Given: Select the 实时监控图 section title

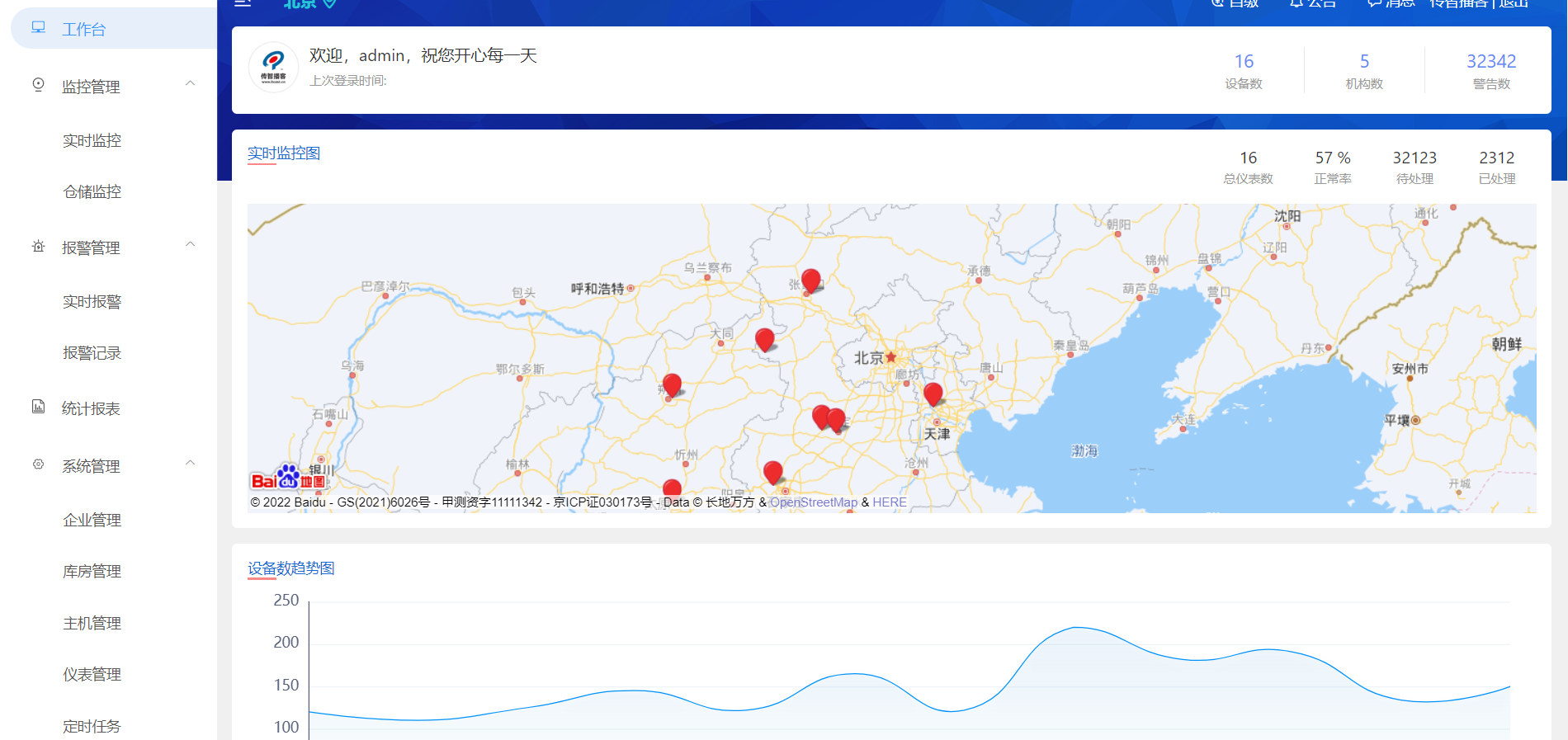Looking at the screenshot, I should tap(284, 153).
